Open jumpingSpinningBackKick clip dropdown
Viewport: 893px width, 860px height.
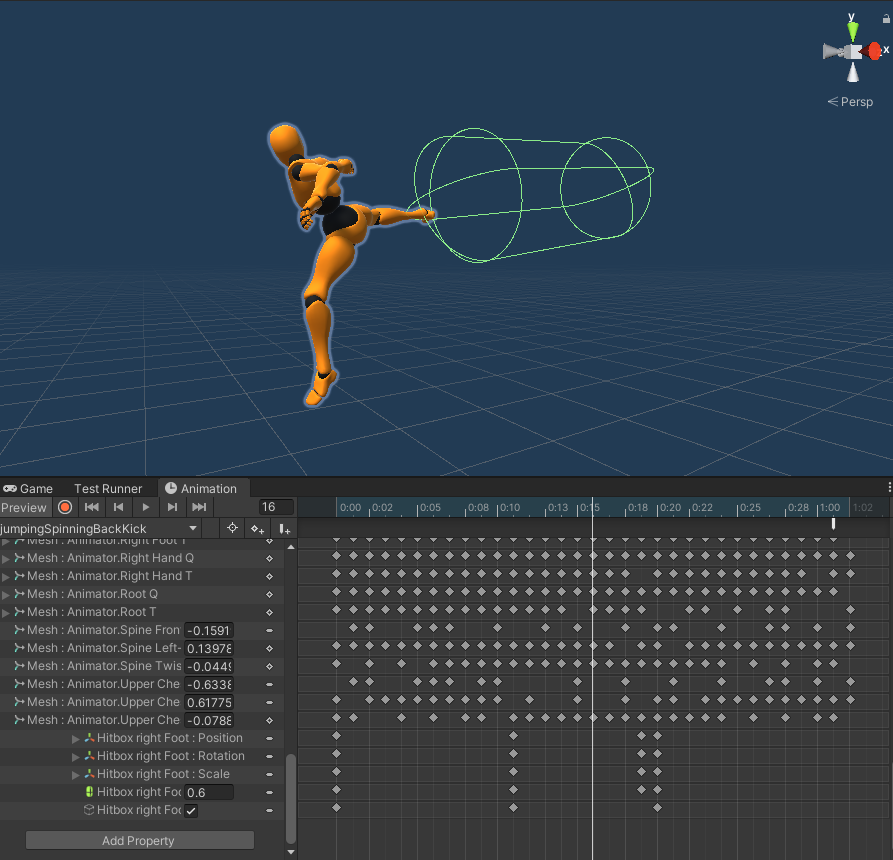(100, 529)
